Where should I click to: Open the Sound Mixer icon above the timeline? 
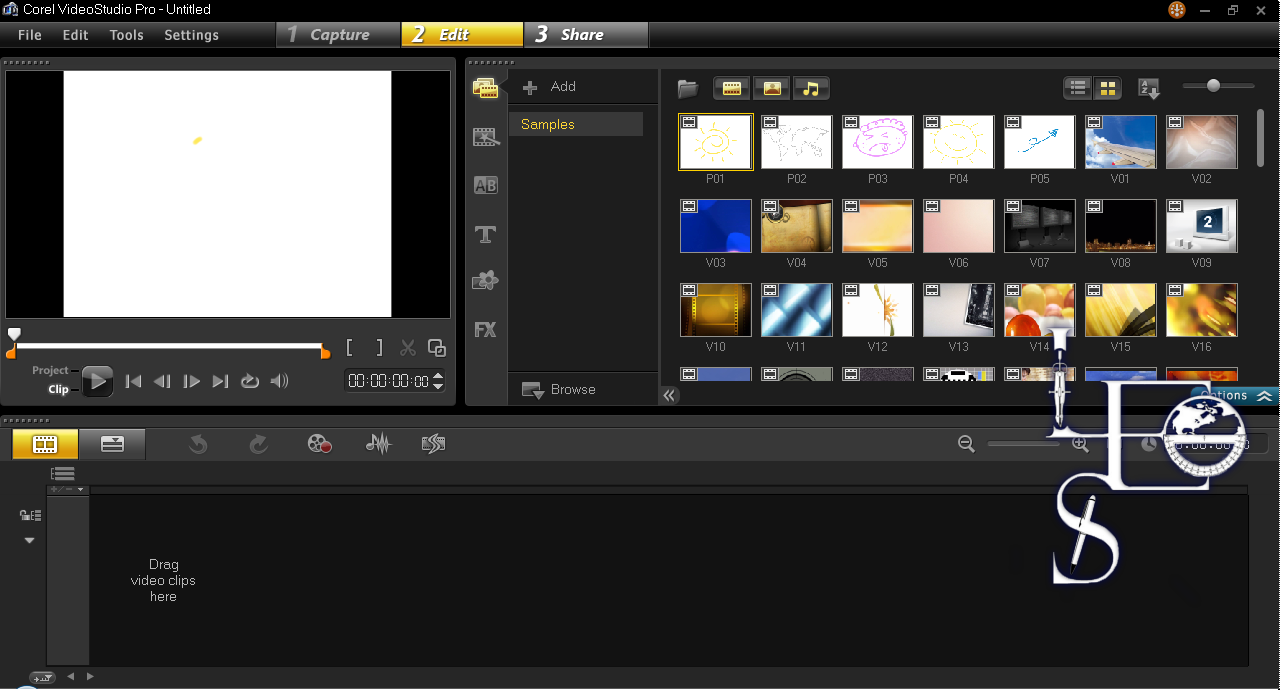[x=378, y=443]
